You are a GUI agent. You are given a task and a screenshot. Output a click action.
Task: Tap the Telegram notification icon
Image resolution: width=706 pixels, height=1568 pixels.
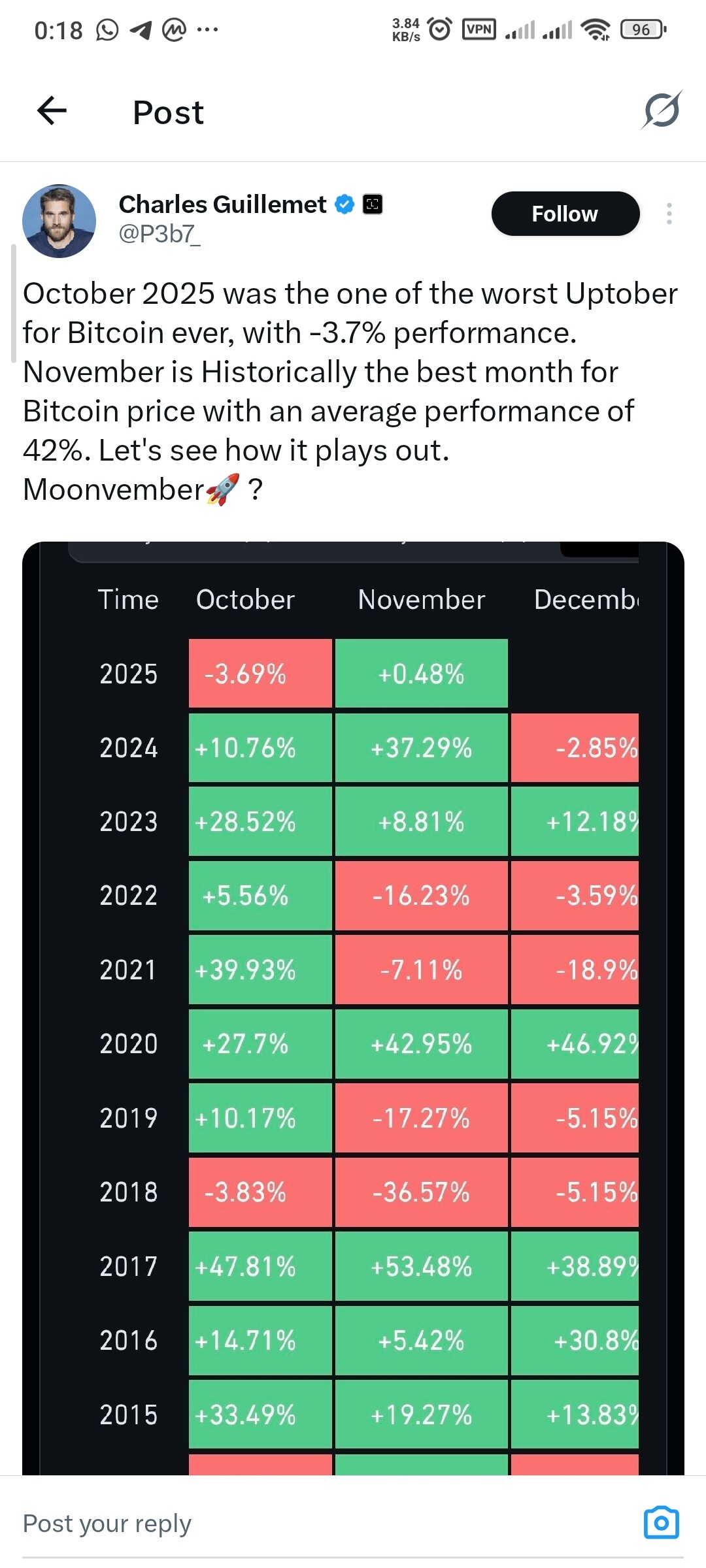pos(141,29)
